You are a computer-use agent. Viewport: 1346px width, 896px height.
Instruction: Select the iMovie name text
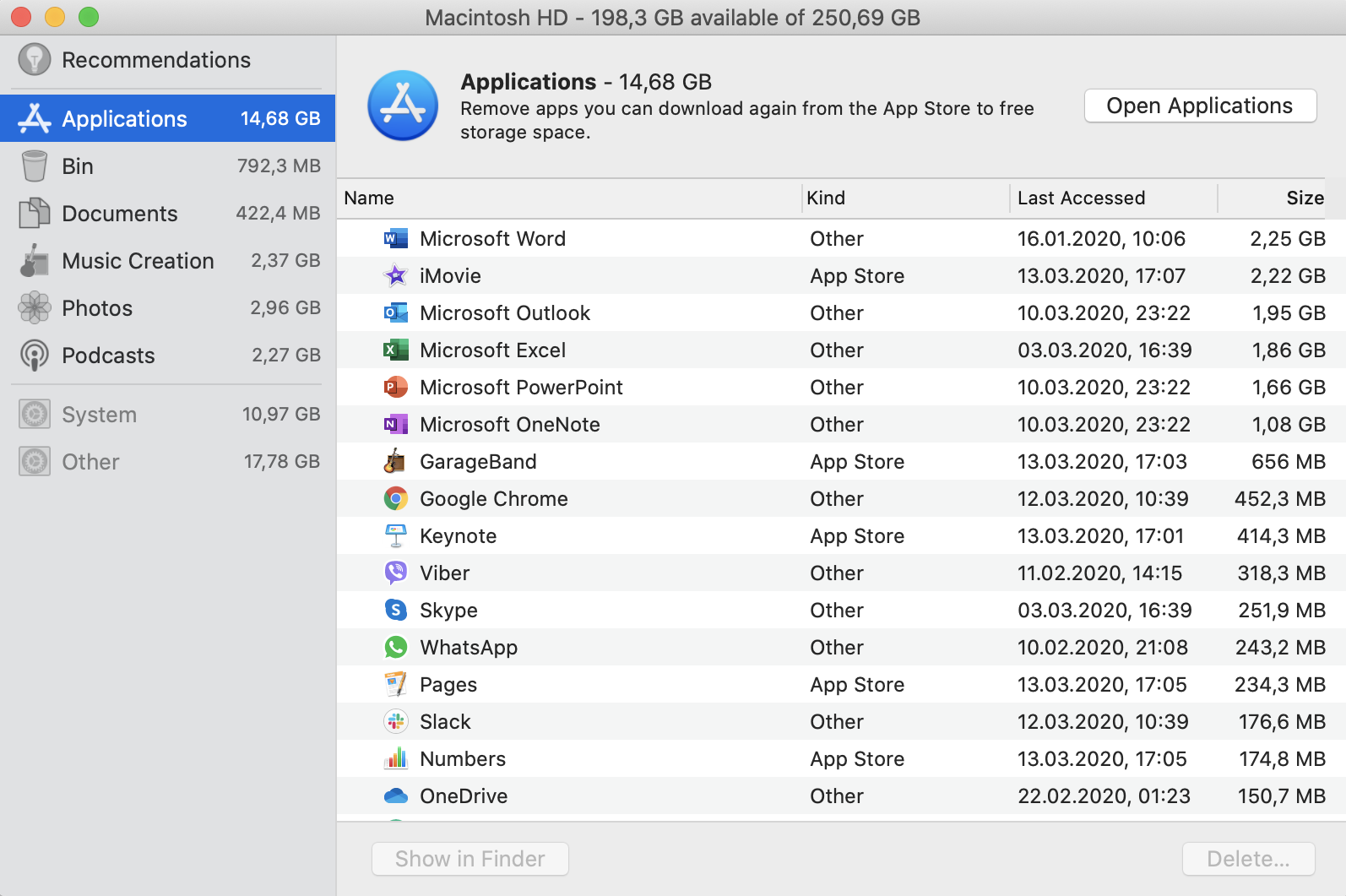coord(450,275)
